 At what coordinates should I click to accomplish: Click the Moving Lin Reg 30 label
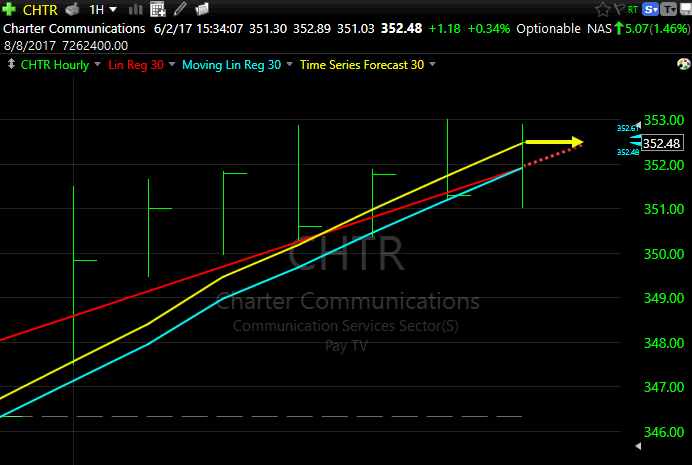[232, 65]
